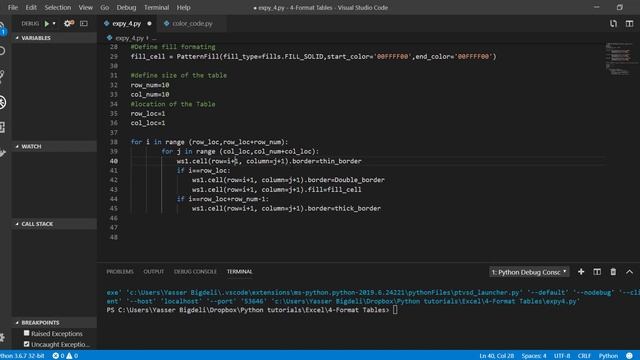Open Extensions view in activity bar
This screenshot has height=360, width=640.
[2, 127]
